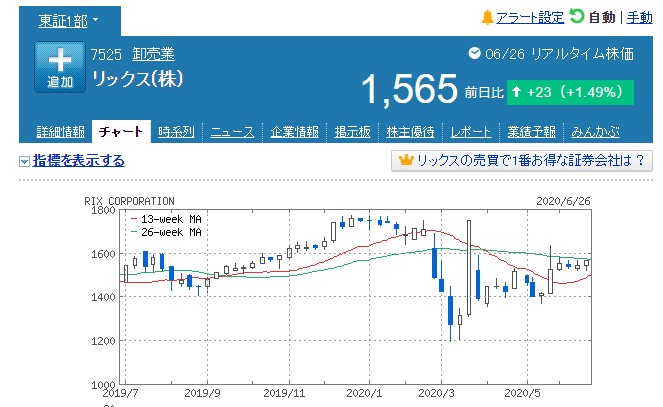Screen dimensions: 663x407
Task: Click the tall white candlestick after 2020/3
Action: click(x=469, y=268)
